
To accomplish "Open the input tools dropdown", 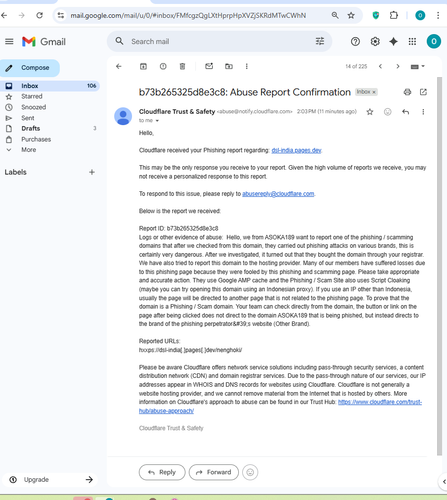I will 417,67.
